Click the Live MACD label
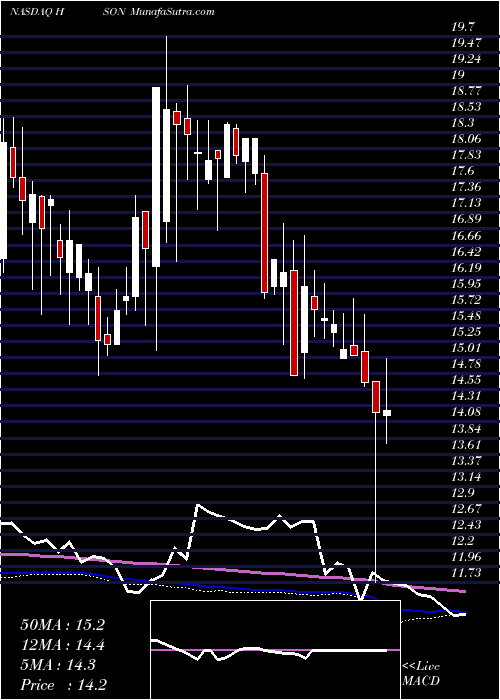The height and width of the screenshot is (700, 500). coord(421,674)
